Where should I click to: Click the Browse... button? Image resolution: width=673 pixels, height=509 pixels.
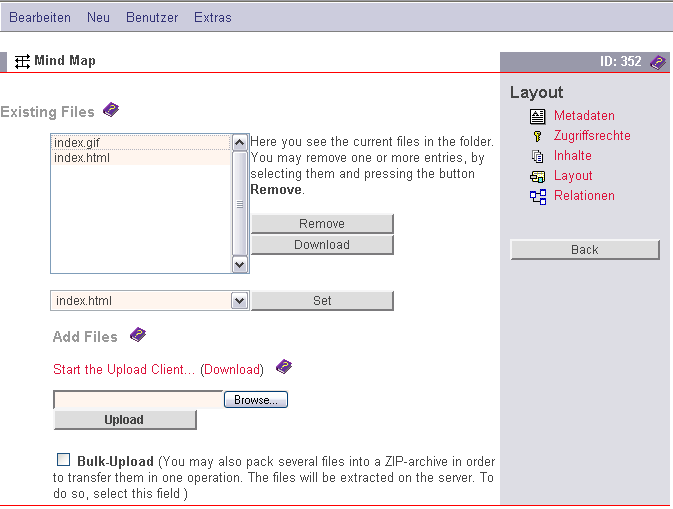point(256,400)
